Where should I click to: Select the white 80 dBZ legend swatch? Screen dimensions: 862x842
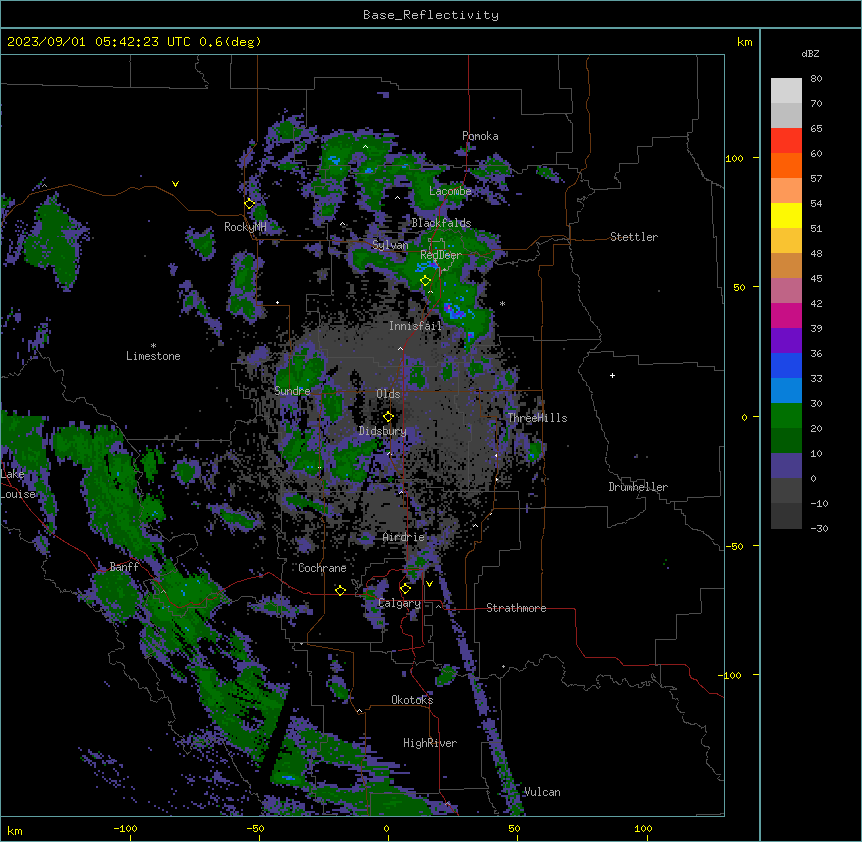[x=786, y=90]
